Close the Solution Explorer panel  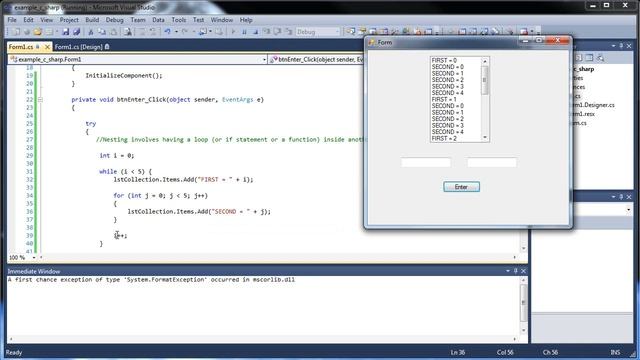629,46
